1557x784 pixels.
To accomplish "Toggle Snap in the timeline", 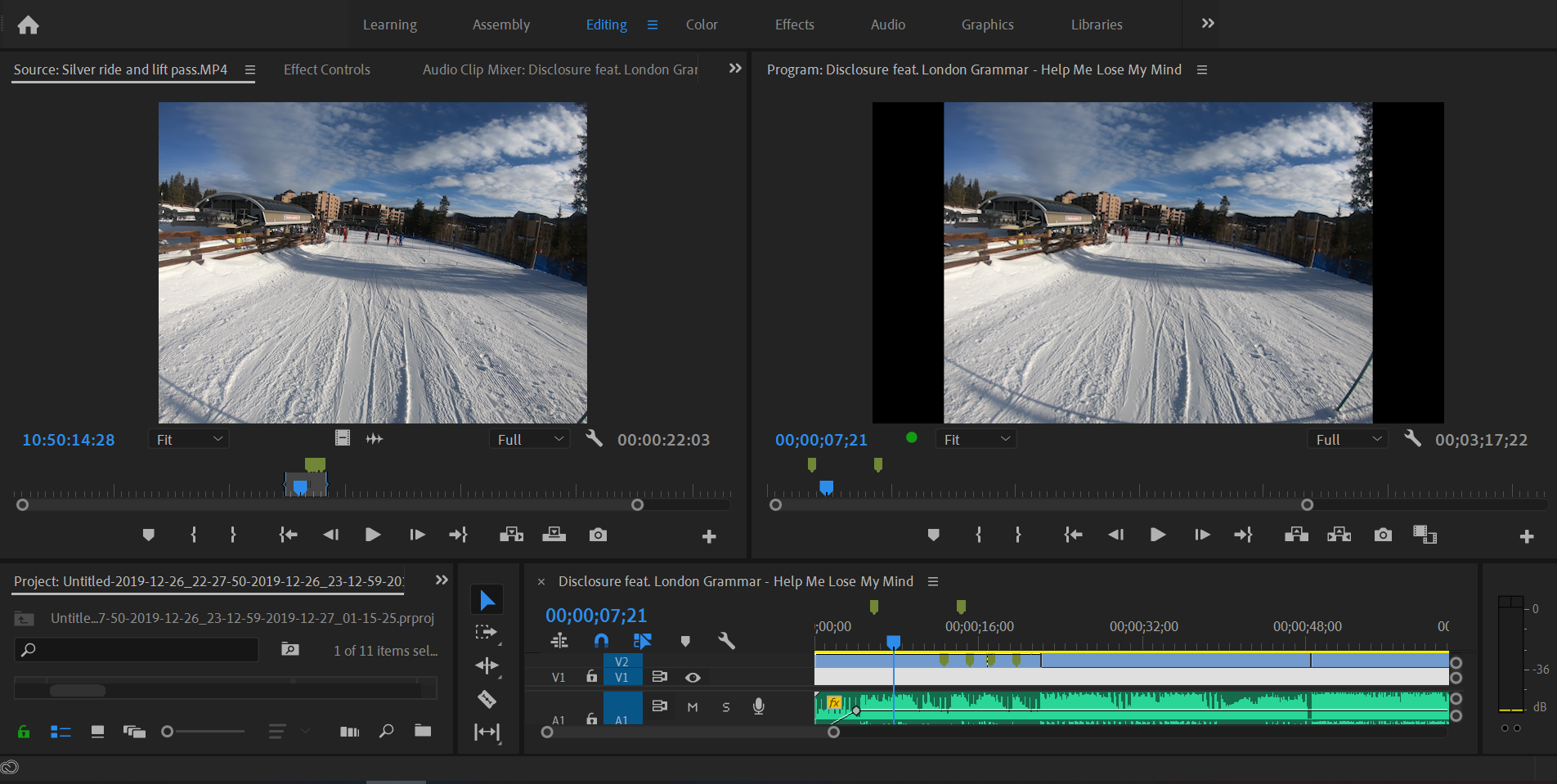I will coord(601,642).
